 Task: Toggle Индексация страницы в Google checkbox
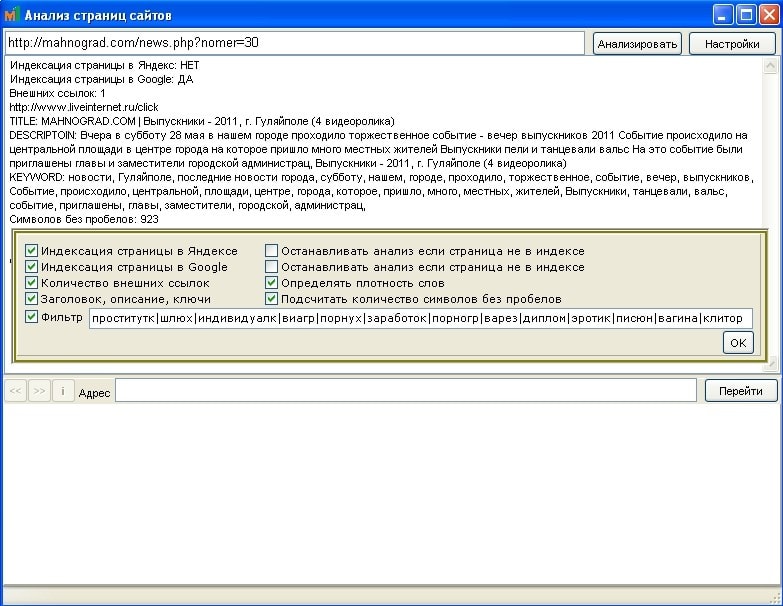click(31, 267)
